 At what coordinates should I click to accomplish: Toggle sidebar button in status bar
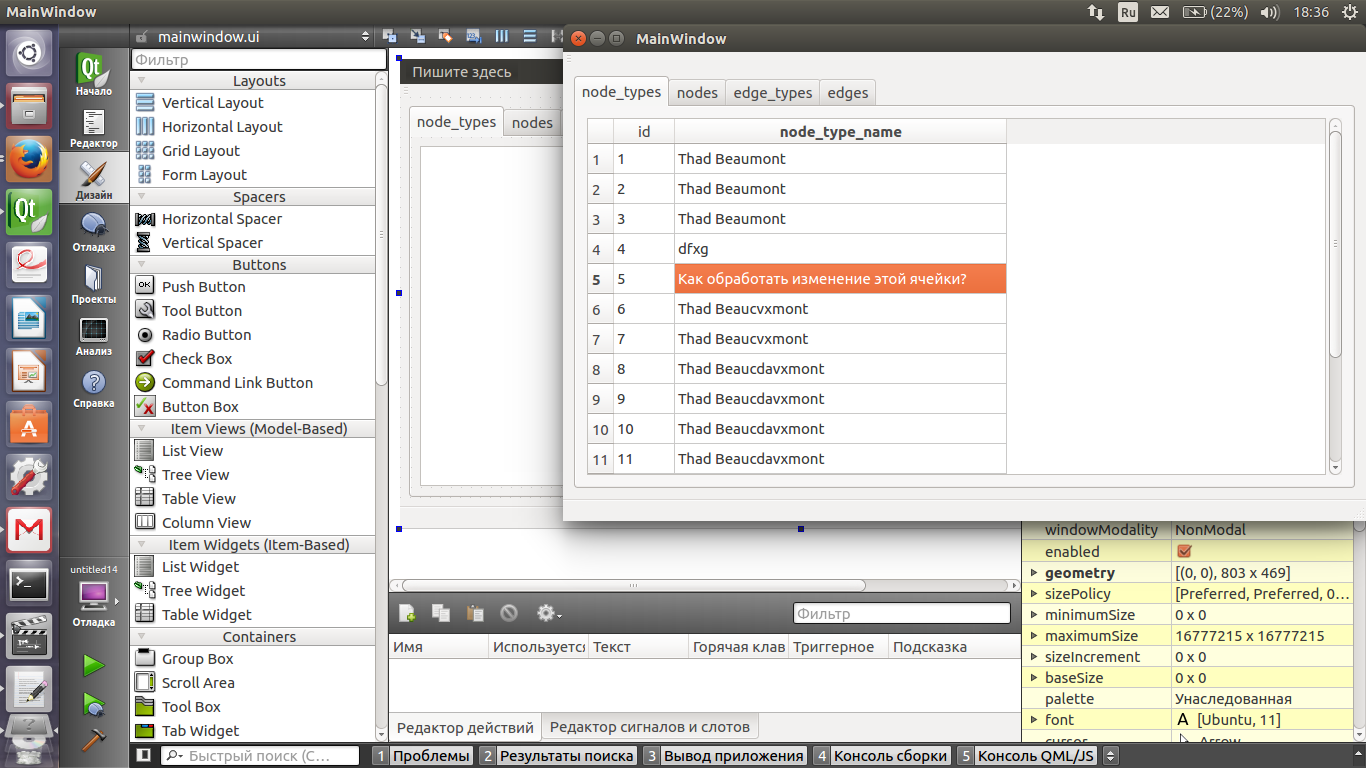tap(144, 756)
